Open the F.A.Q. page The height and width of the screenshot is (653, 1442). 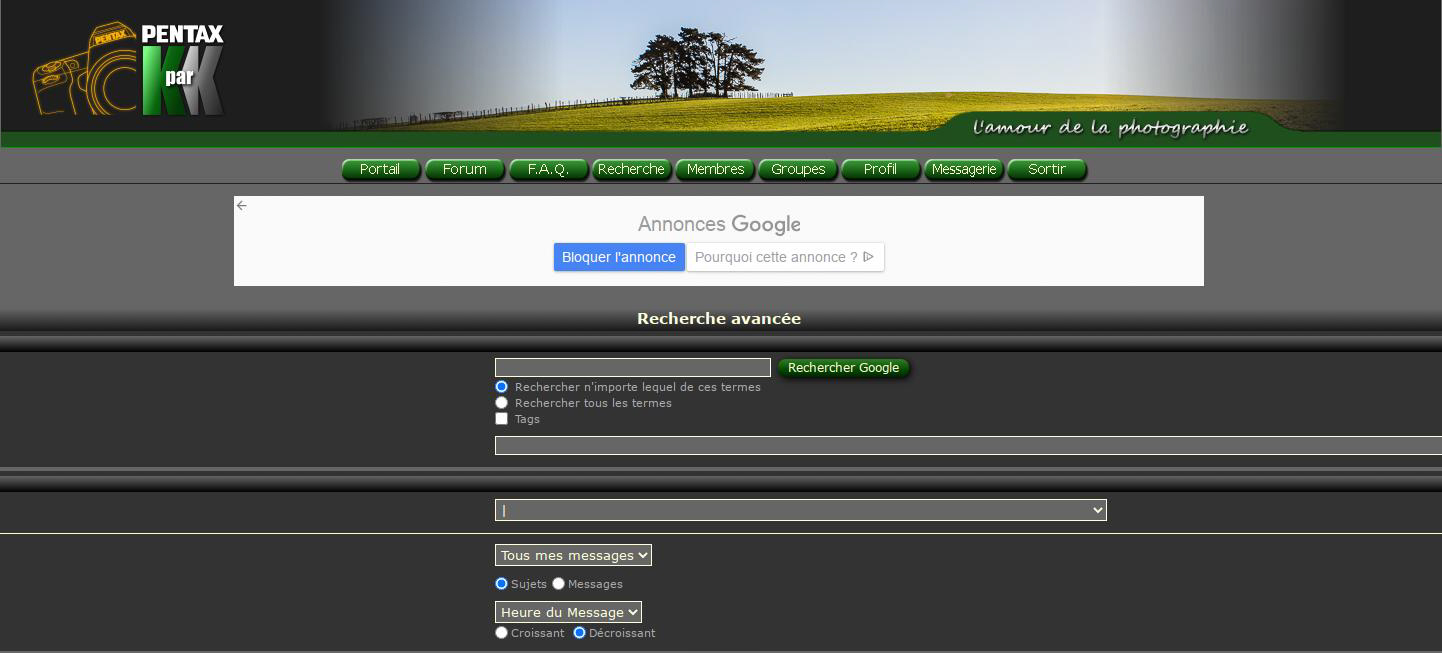(548, 170)
